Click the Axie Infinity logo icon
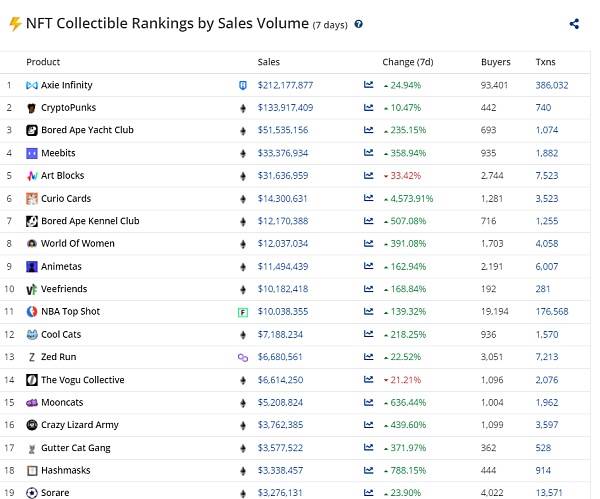 click(32, 85)
